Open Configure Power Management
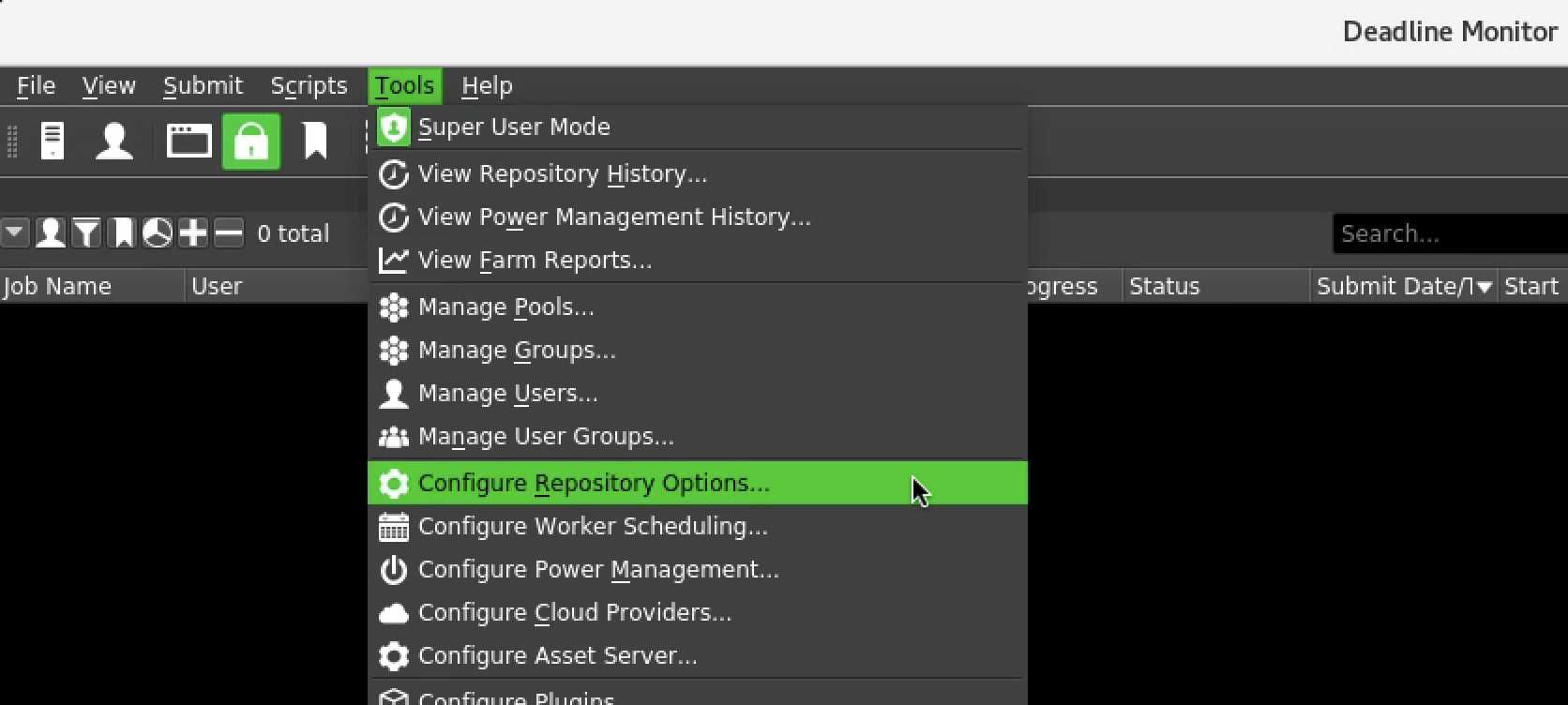 pos(698,569)
